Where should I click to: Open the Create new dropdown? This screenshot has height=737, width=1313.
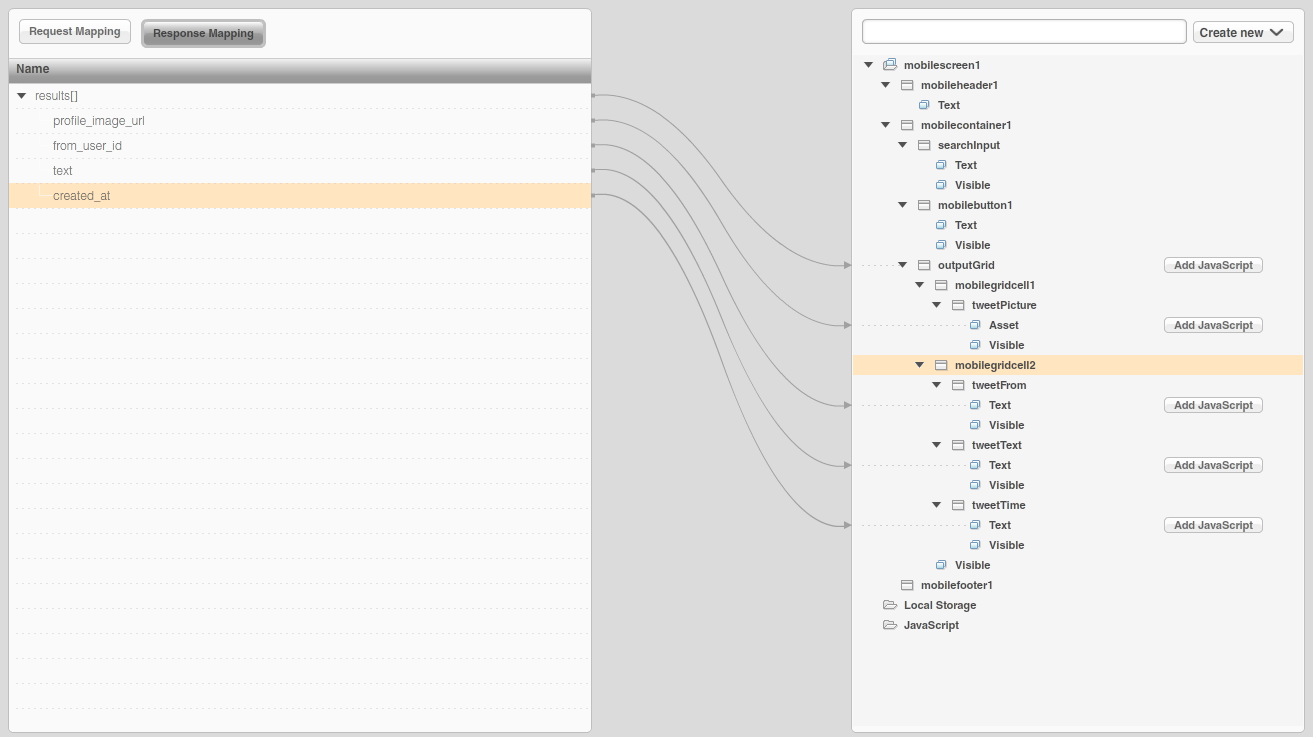(1243, 32)
